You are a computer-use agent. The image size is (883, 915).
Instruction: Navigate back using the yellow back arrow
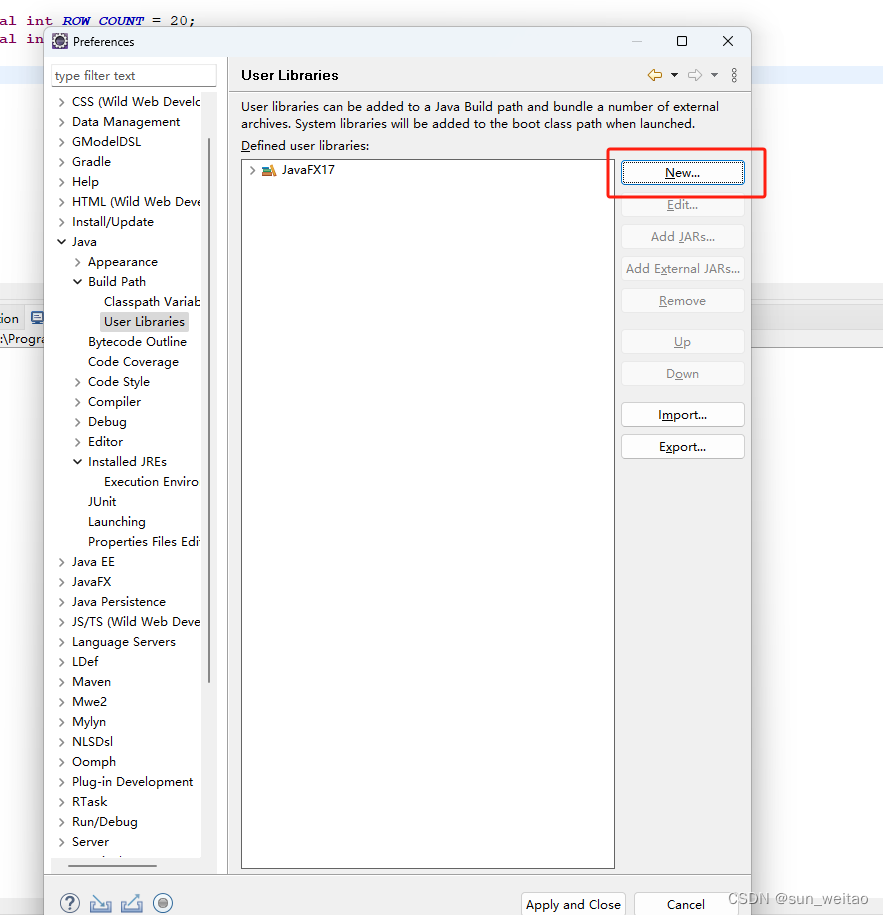click(656, 74)
